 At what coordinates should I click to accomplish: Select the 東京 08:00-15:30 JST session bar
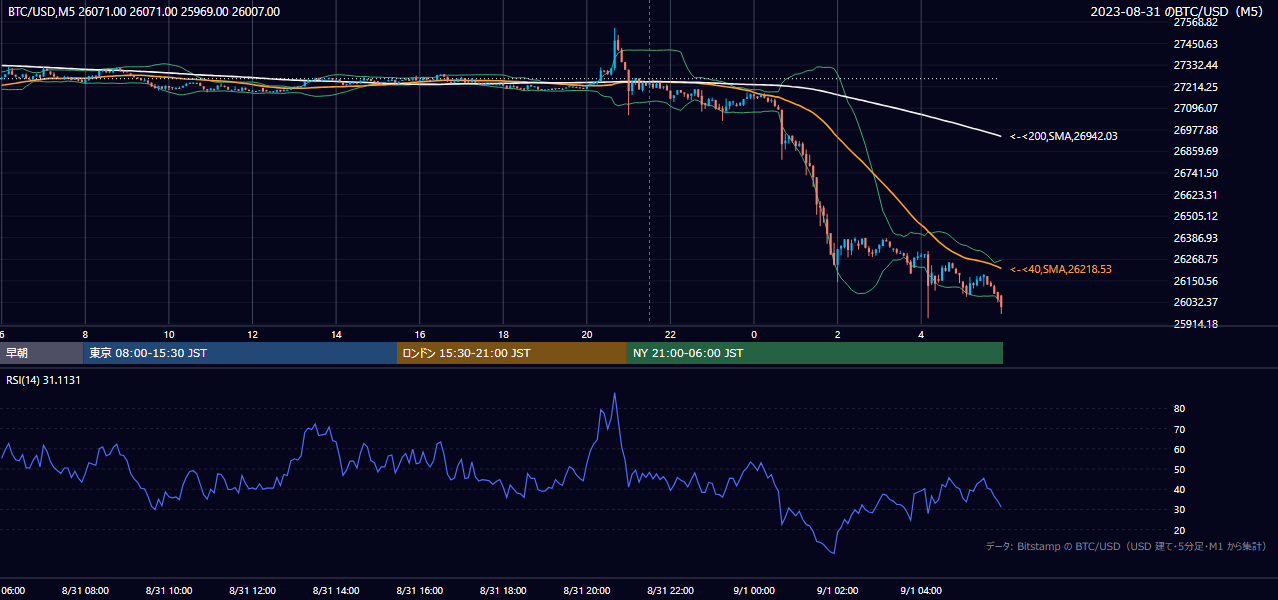pyautogui.click(x=240, y=353)
